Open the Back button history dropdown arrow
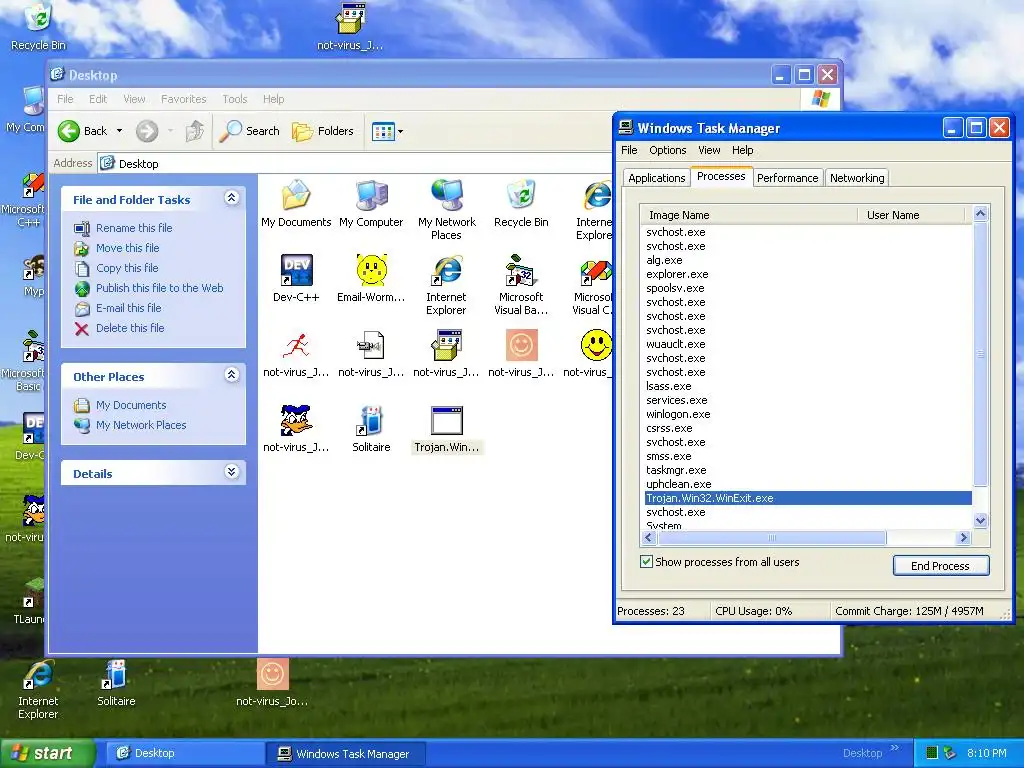Viewport: 1024px width, 768px height. (120, 131)
